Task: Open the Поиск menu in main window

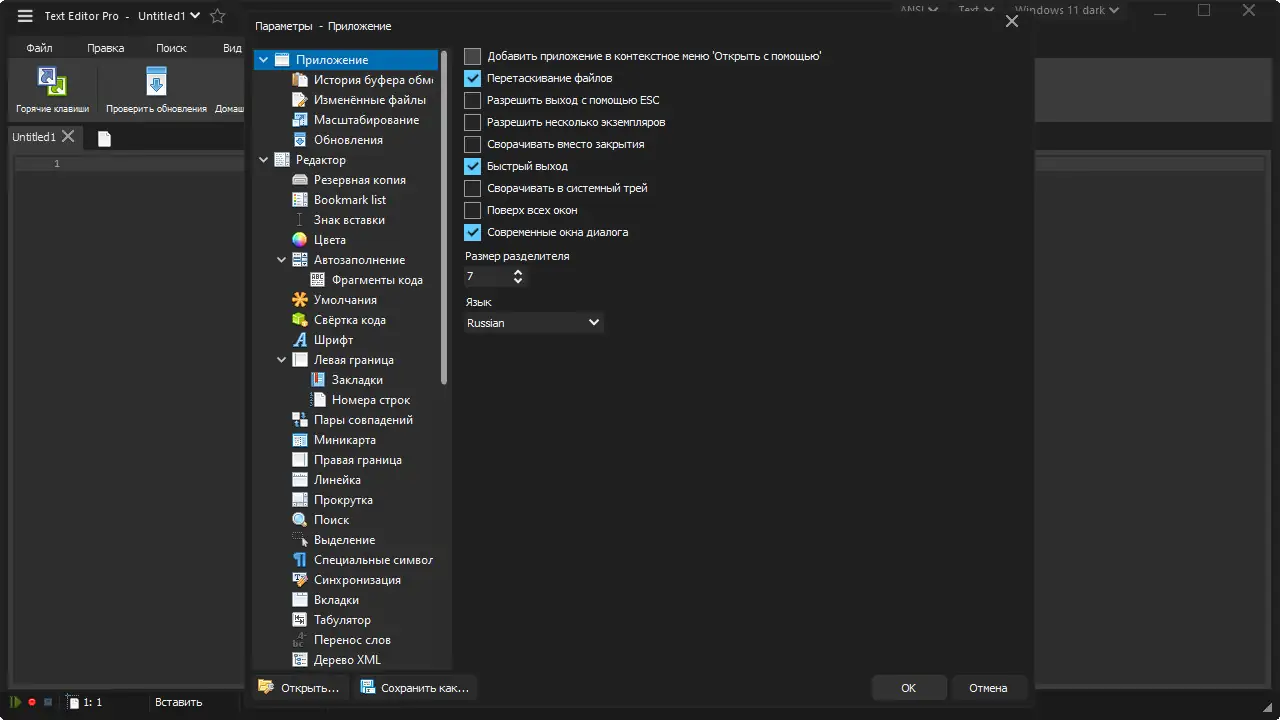Action: pos(171,48)
